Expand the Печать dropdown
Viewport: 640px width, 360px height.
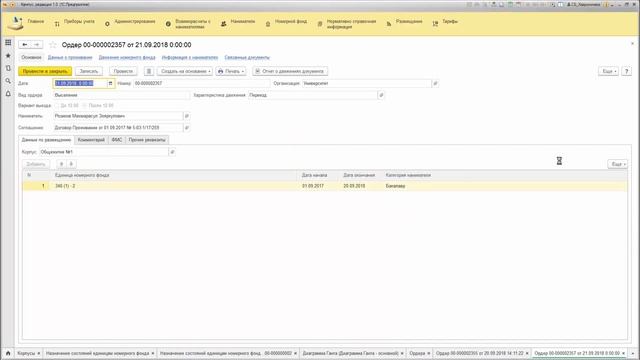(231, 71)
